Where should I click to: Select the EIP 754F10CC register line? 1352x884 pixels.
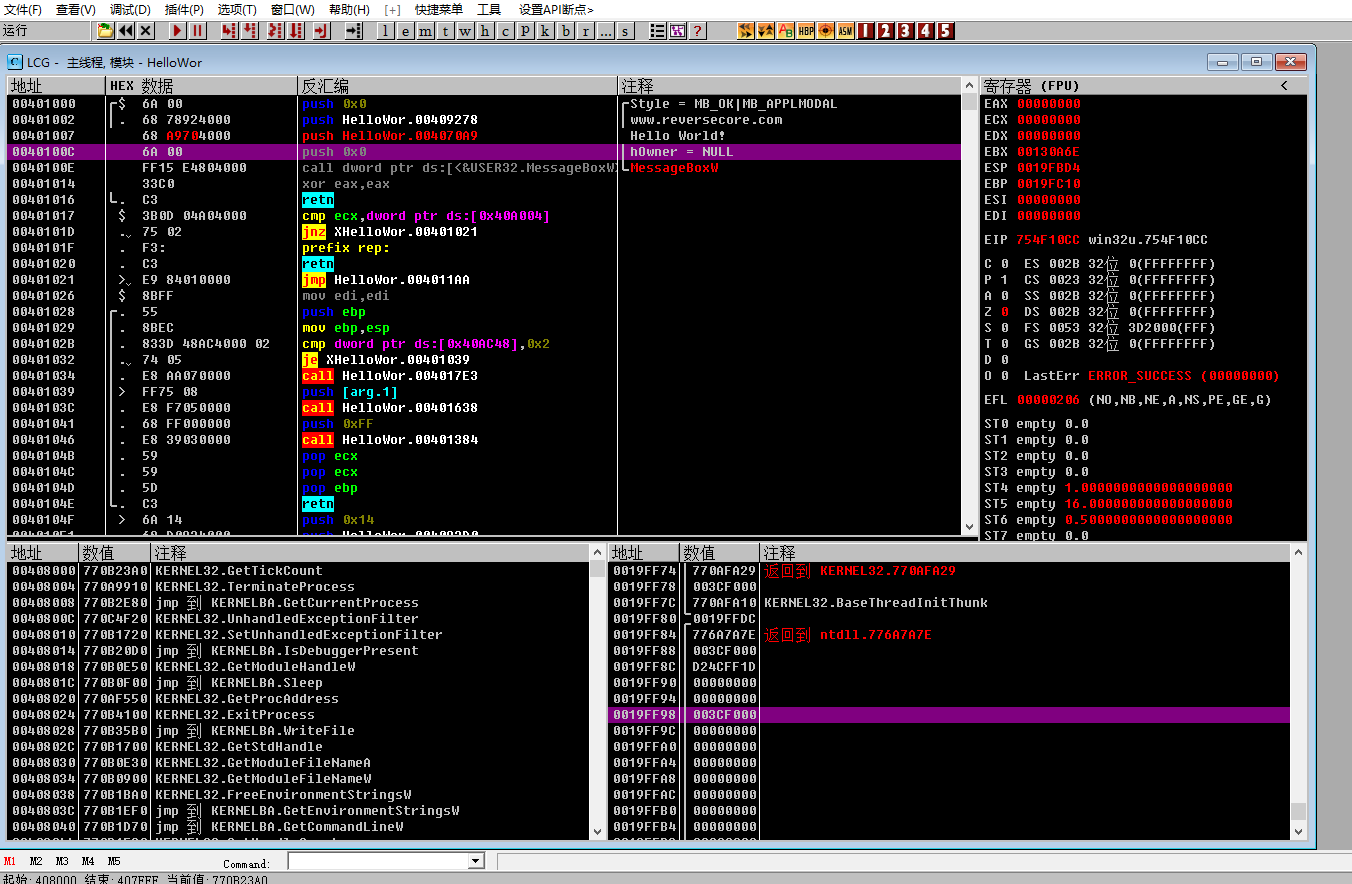tap(1096, 240)
